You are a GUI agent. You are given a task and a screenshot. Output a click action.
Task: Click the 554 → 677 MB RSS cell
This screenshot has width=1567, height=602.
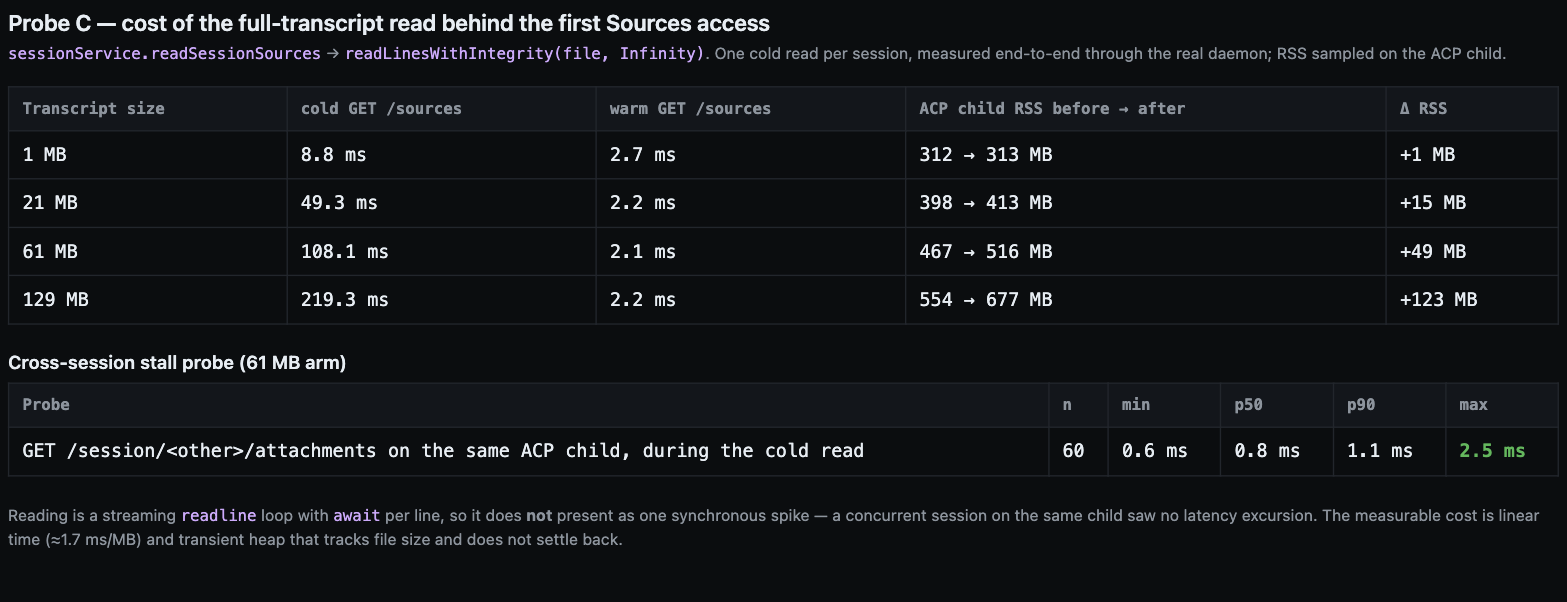986,300
